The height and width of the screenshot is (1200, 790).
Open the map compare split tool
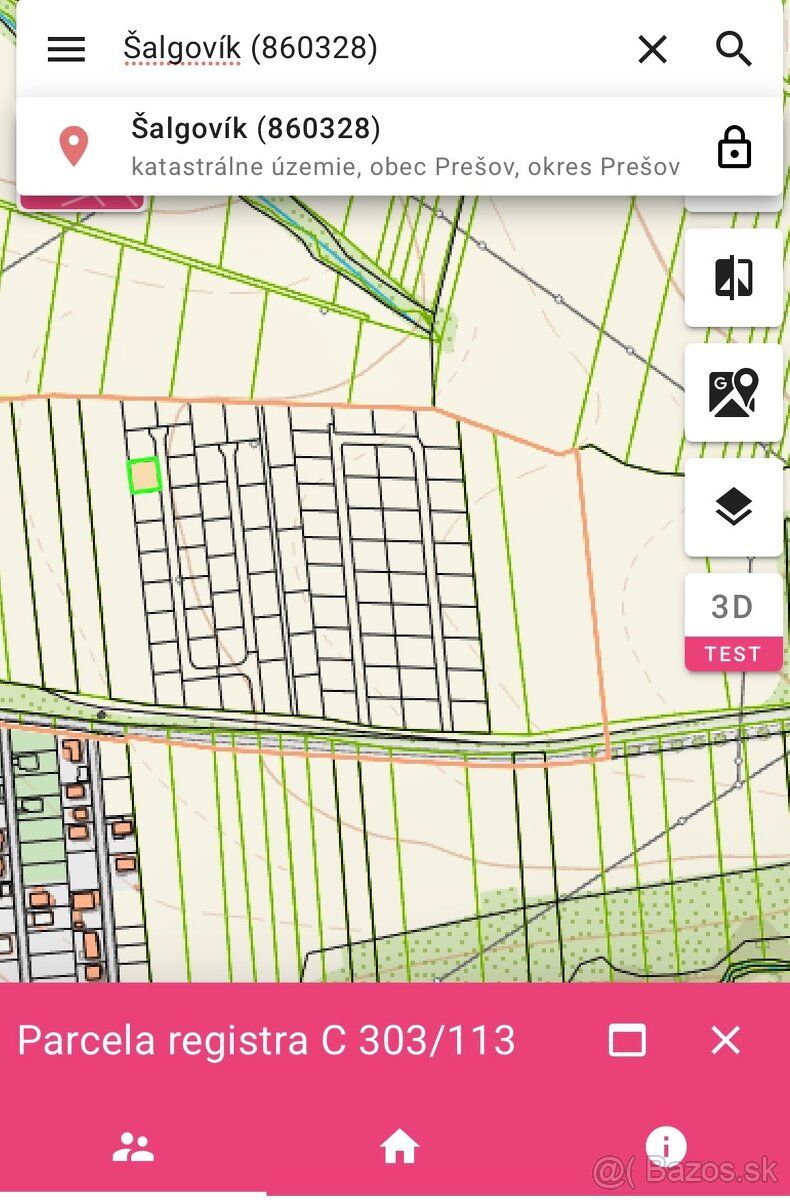733,277
